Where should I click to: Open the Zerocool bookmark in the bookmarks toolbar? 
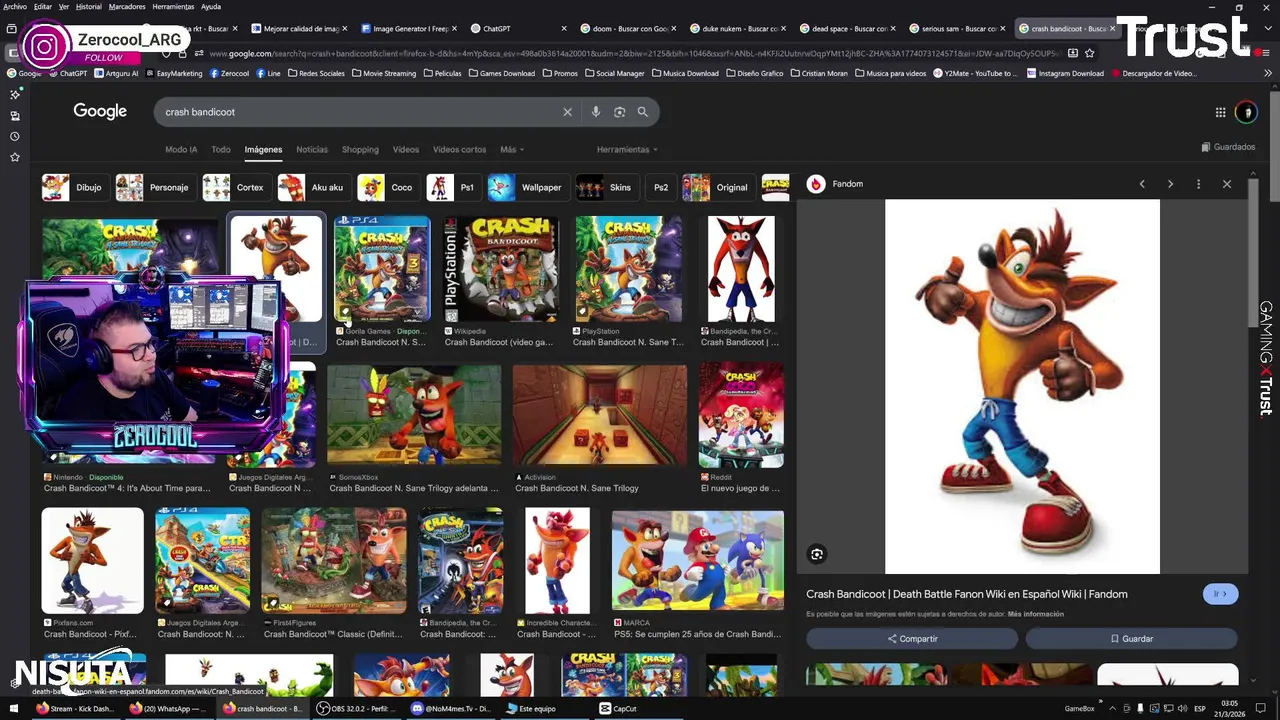(x=228, y=73)
